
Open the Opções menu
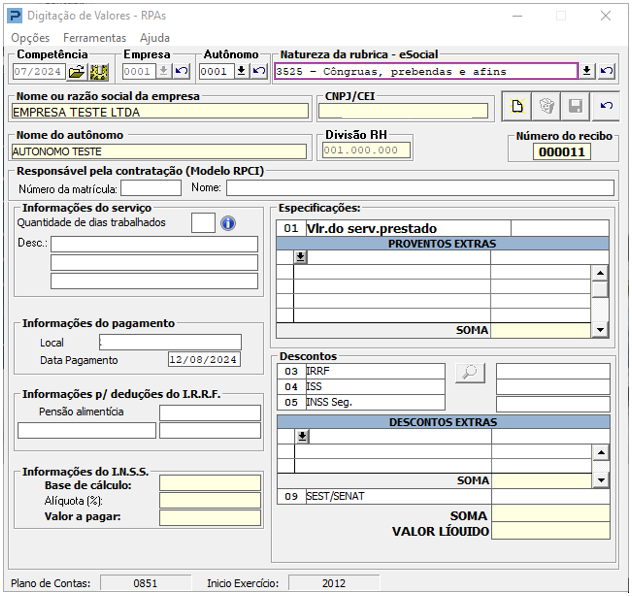pyautogui.click(x=30, y=38)
